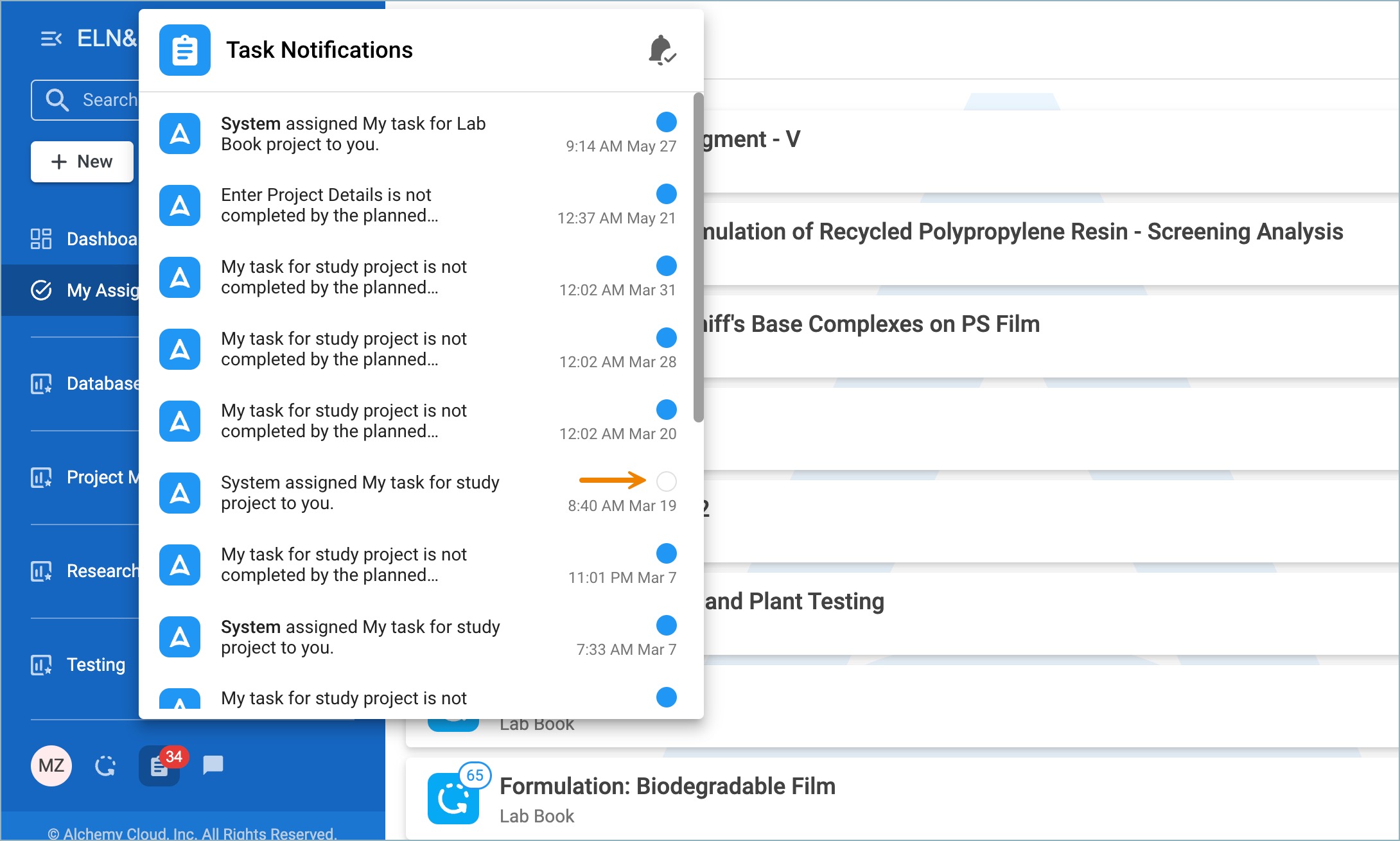Open Research menu item

(x=70, y=571)
